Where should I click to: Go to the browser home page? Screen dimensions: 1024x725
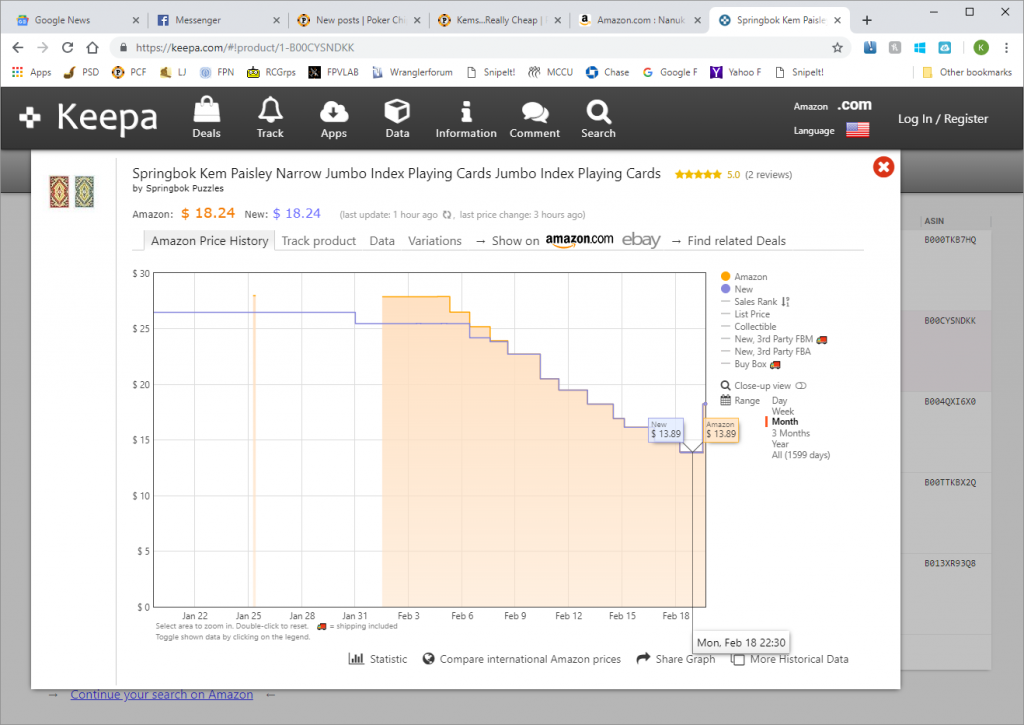[x=92, y=48]
